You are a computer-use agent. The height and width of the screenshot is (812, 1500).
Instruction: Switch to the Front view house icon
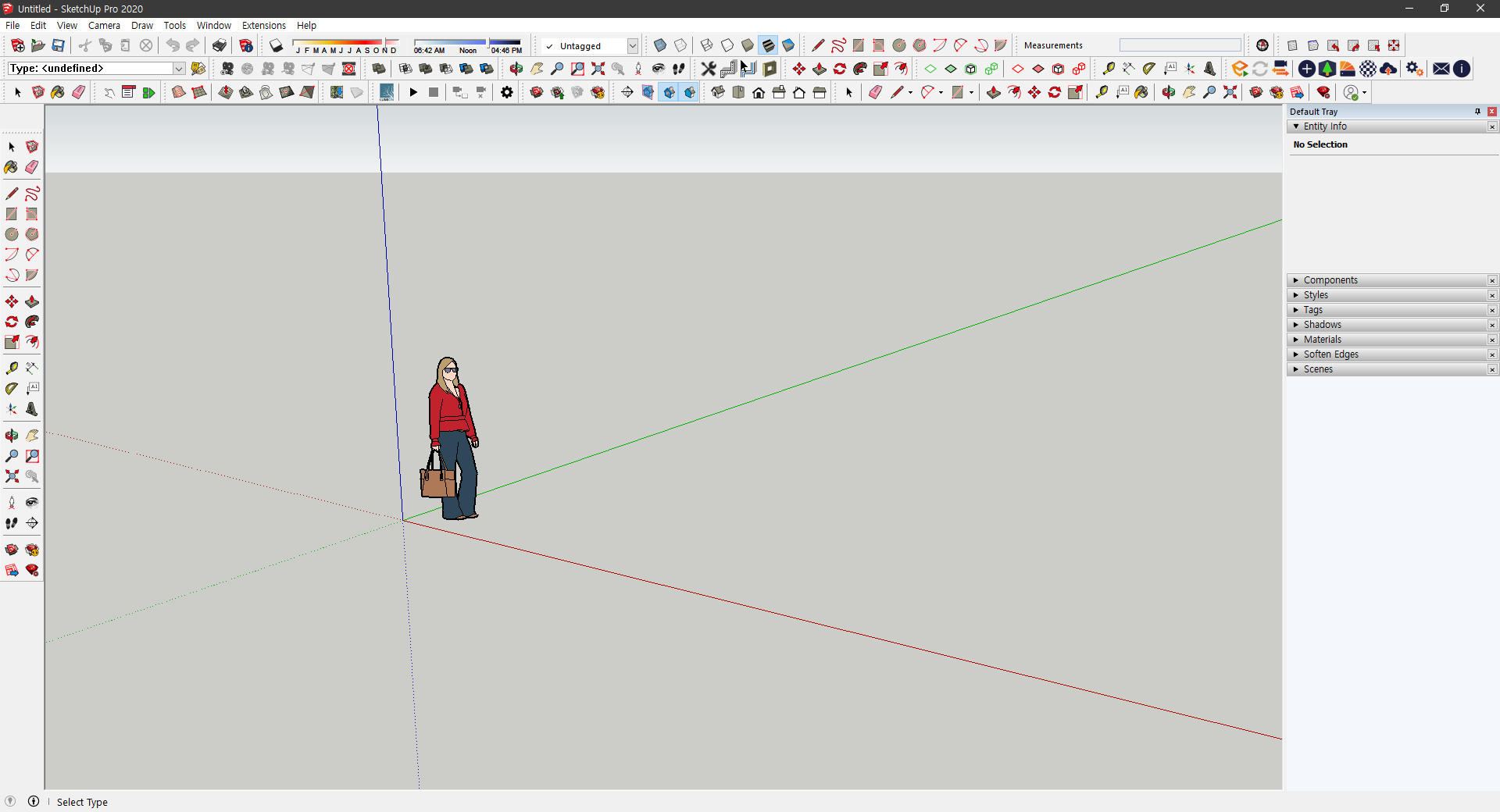(759, 92)
